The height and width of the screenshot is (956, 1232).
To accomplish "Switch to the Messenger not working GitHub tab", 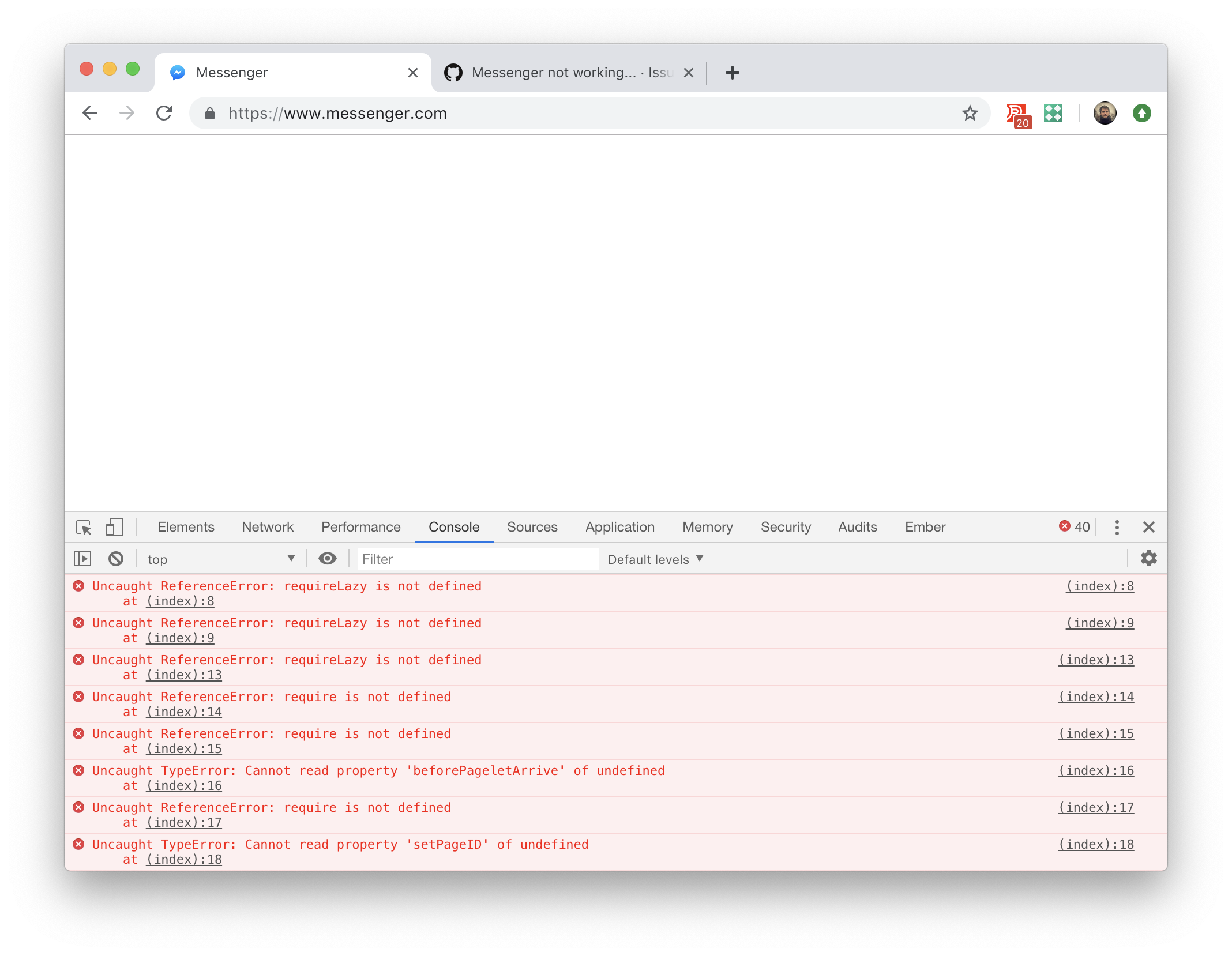I will pos(568,73).
